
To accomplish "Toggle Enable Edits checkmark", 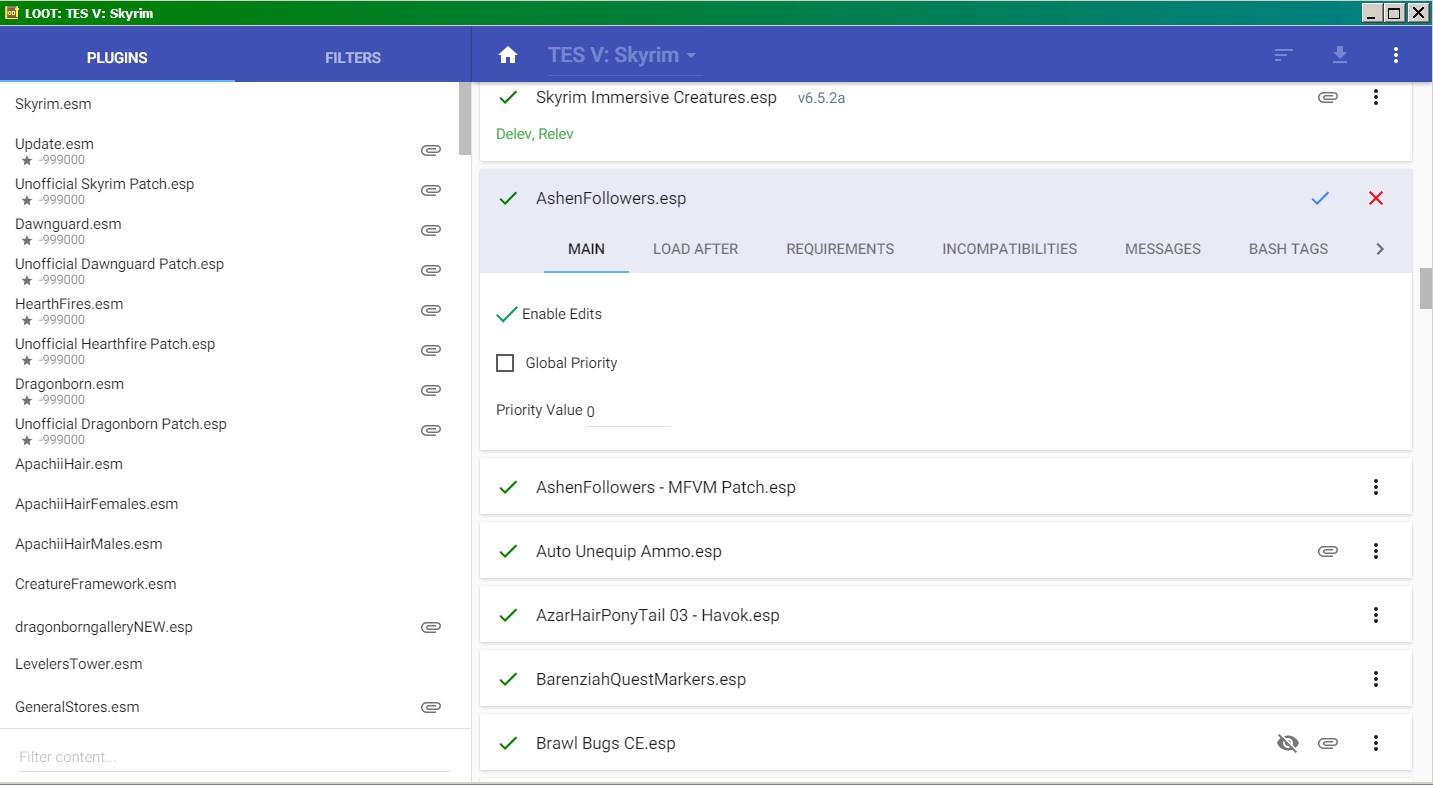I will coord(507,314).
